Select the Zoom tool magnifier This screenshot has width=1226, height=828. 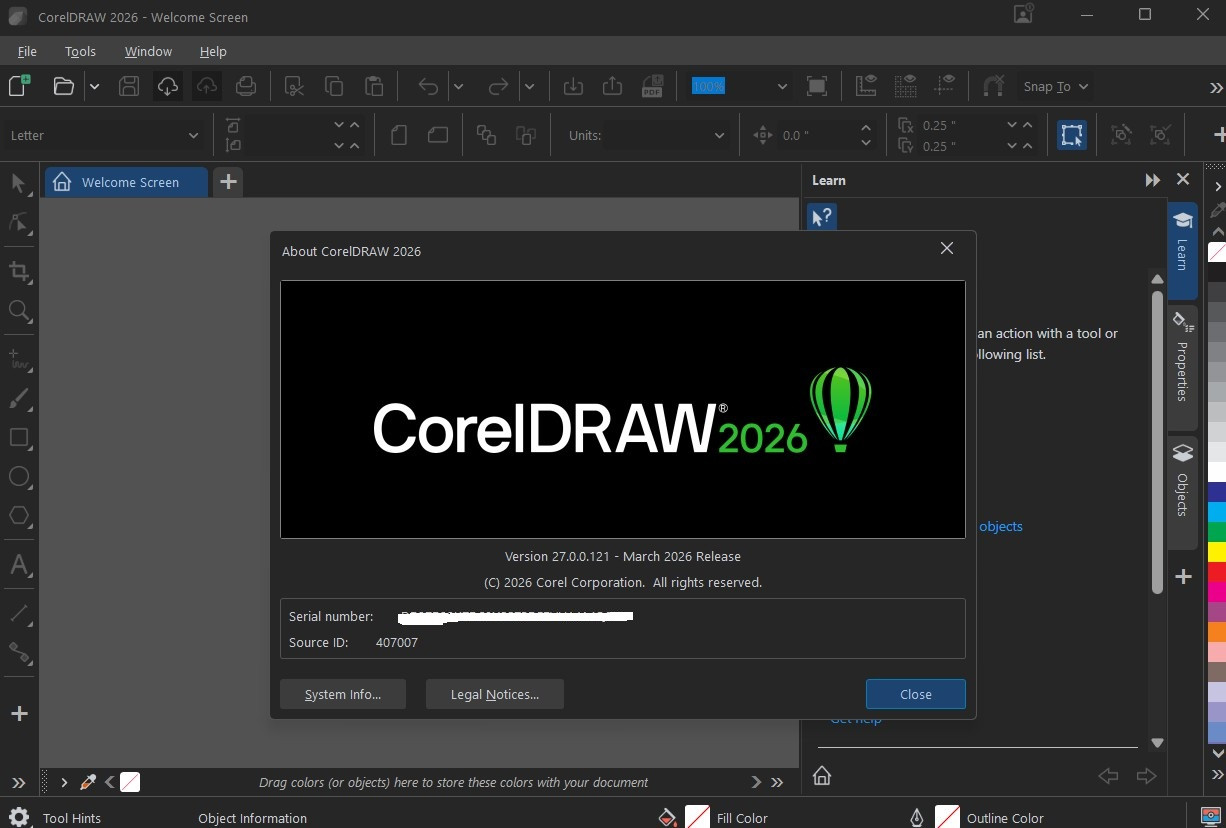click(x=19, y=311)
